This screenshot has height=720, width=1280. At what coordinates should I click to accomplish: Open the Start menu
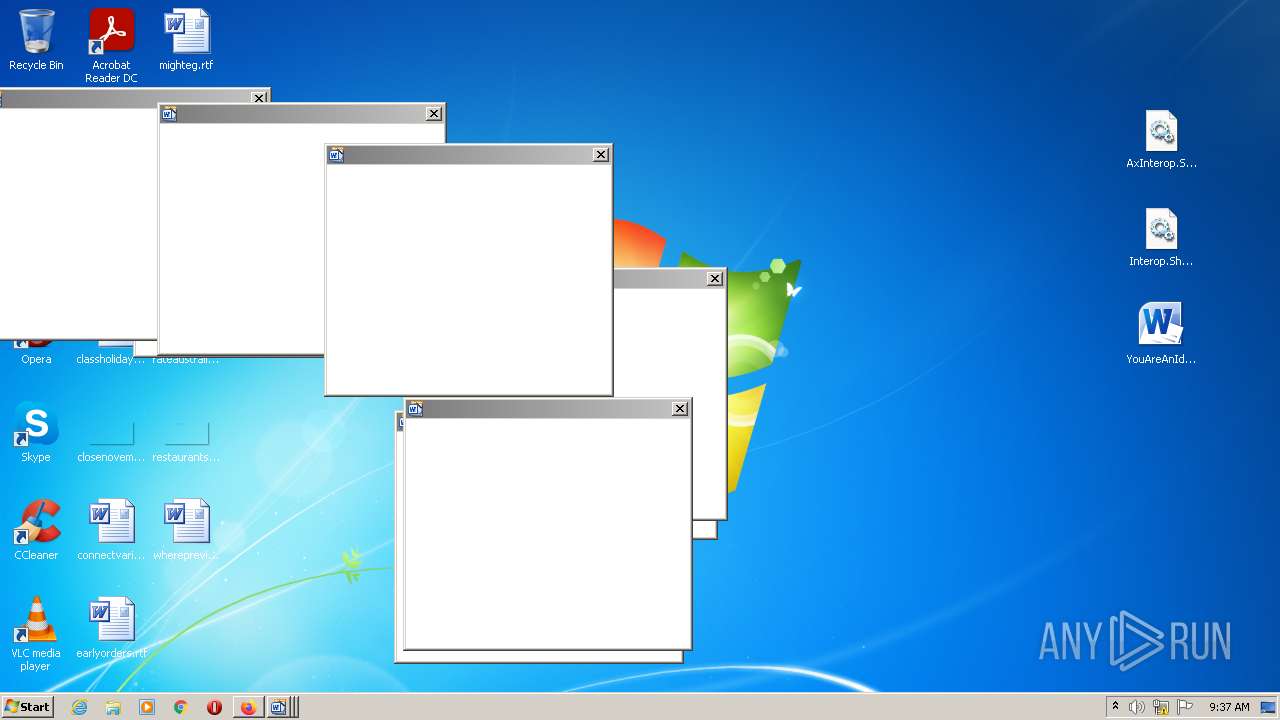27,707
